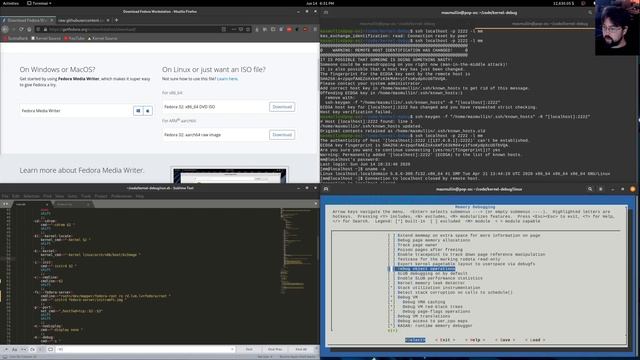
Task: Open clock and date in top bar
Action: click(x=320, y=3)
